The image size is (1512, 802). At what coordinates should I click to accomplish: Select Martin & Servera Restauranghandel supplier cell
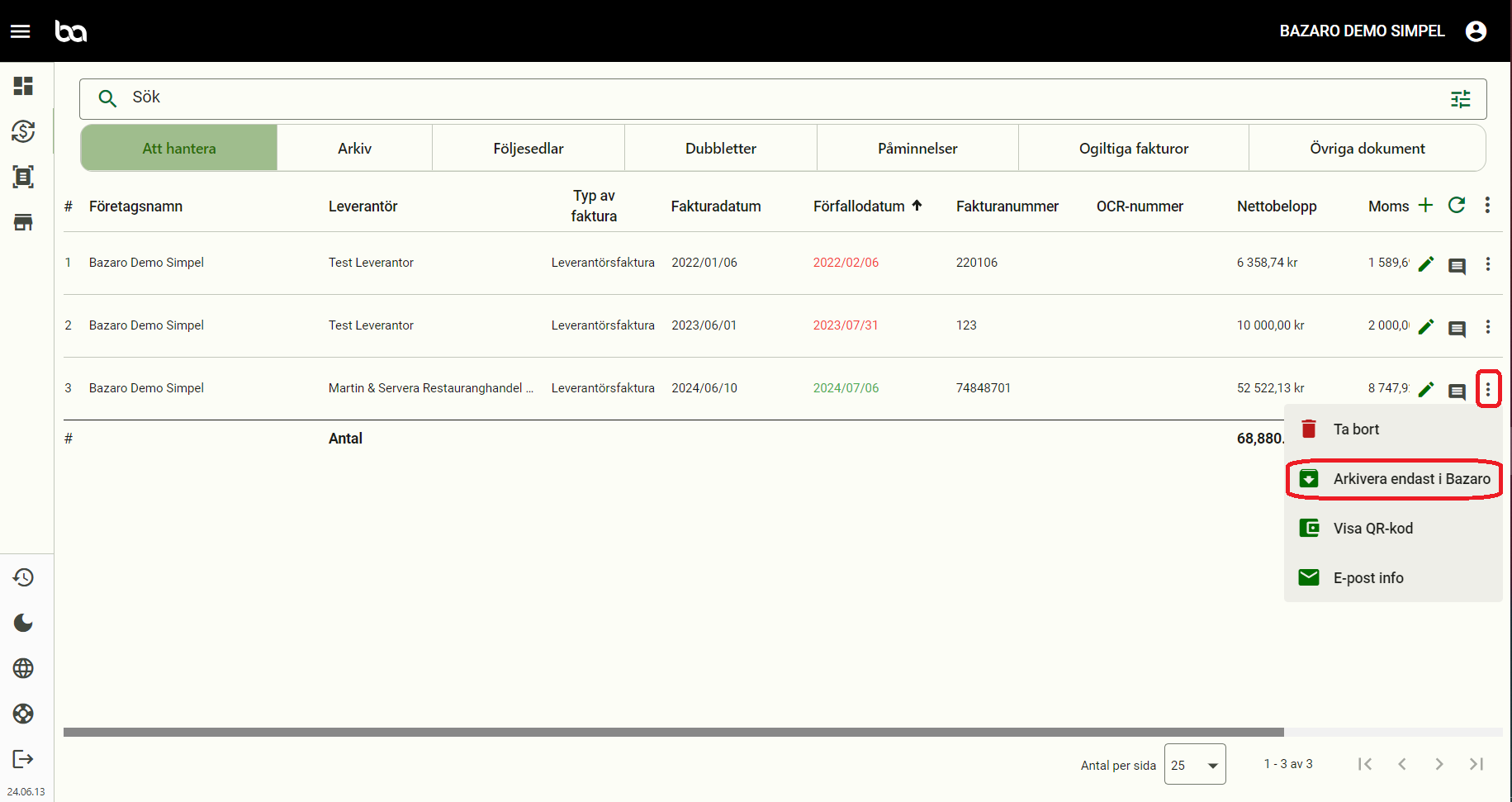431,388
